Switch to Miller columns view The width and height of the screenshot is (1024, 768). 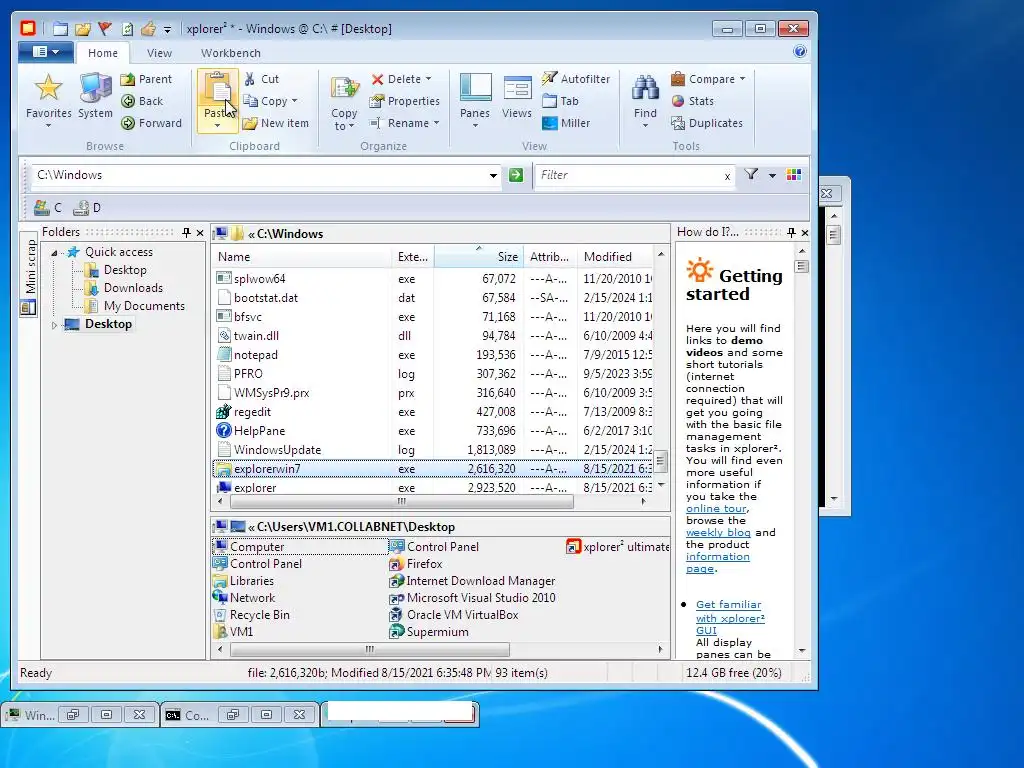566,123
